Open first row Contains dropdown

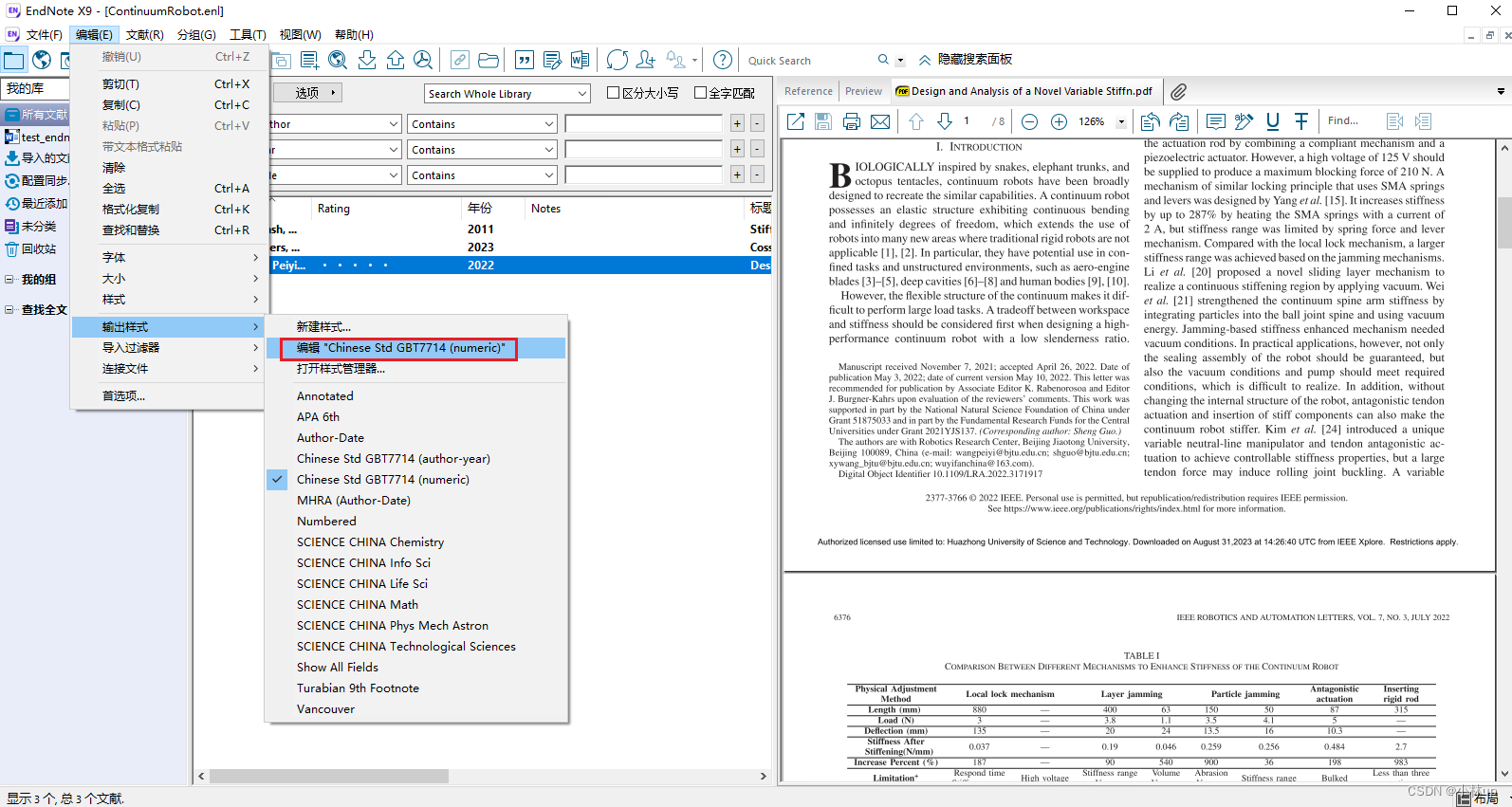[x=482, y=124]
